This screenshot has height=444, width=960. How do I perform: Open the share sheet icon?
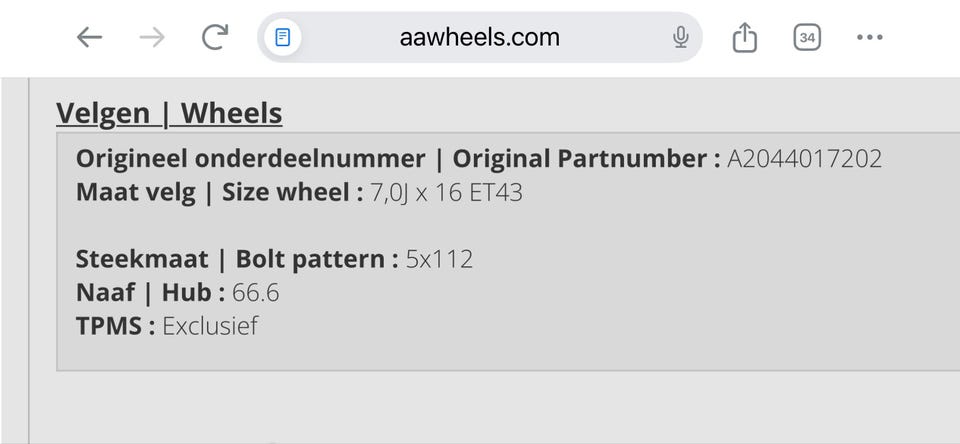pos(744,38)
